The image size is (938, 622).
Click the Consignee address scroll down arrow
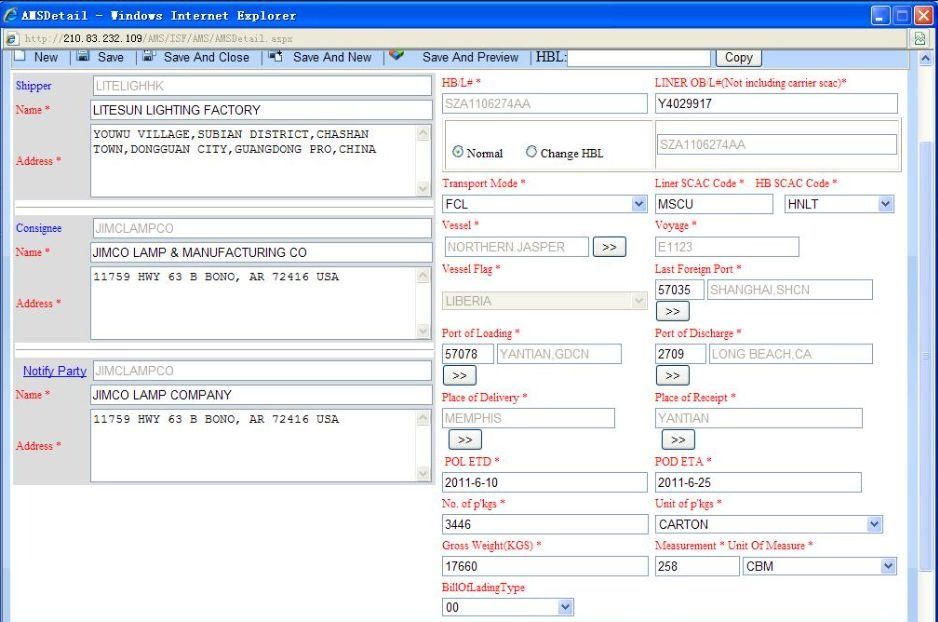point(423,331)
